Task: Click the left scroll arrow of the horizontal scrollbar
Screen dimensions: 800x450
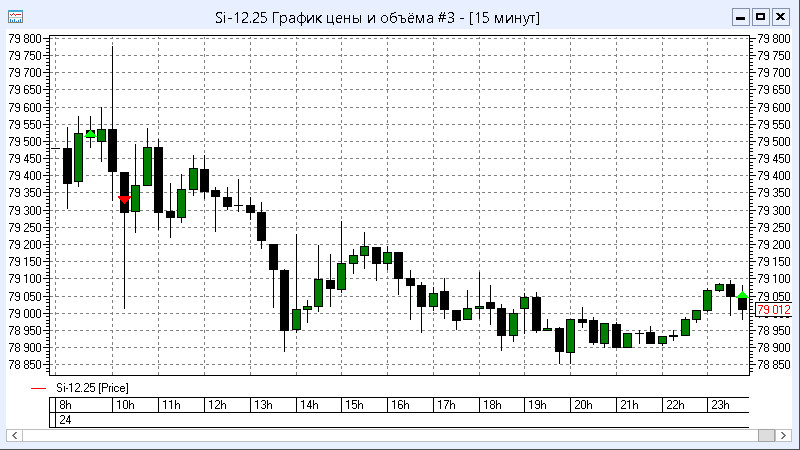Action: (x=15, y=436)
